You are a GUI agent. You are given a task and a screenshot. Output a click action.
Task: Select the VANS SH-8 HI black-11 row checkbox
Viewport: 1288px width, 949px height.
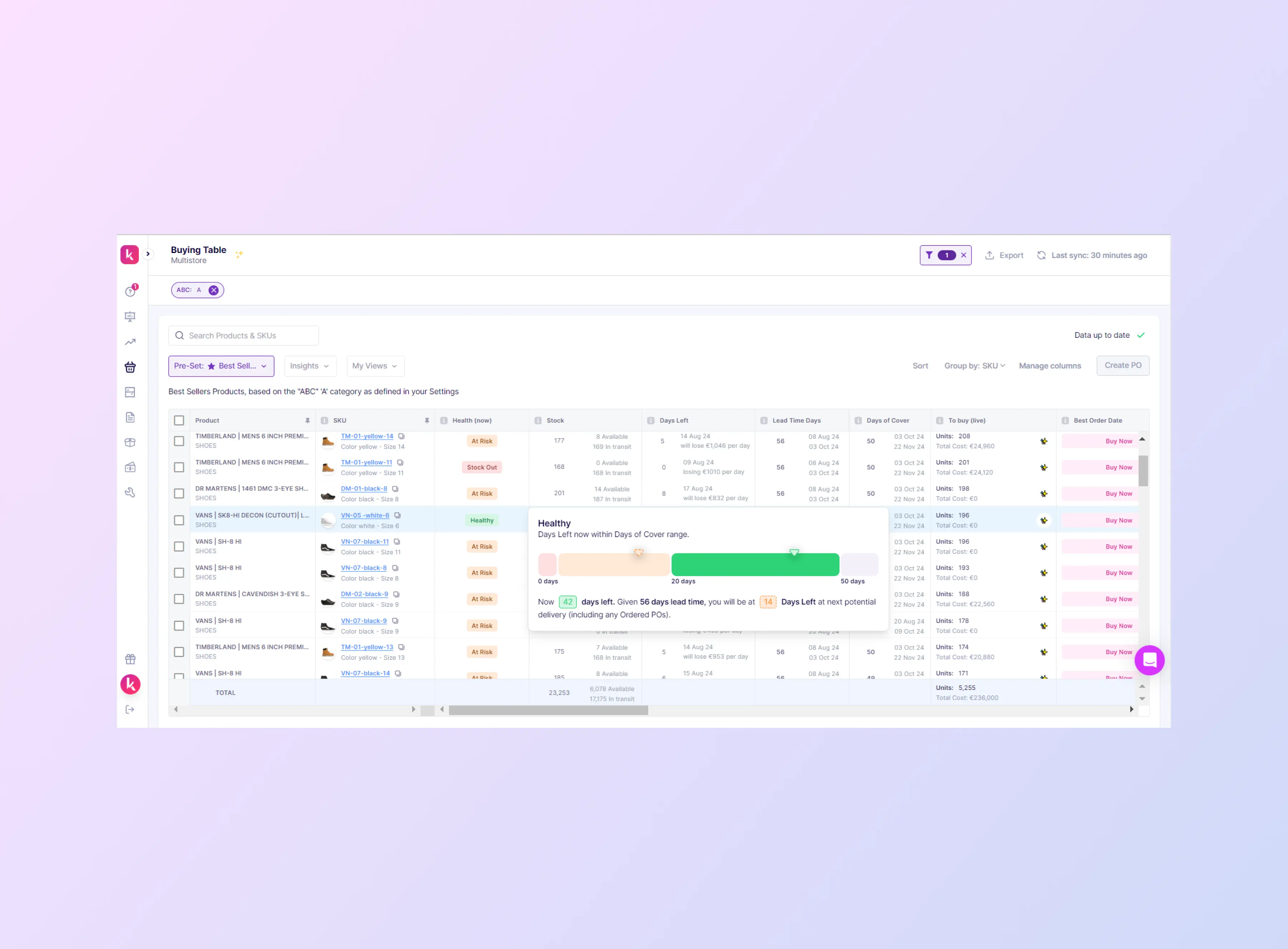179,546
